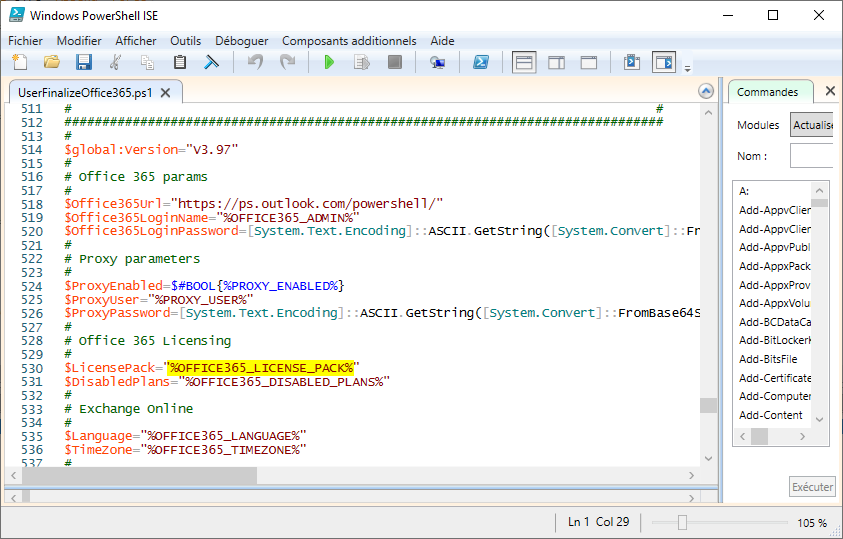Click the Stop operation square icon
Screen dimensions: 843x539
pos(395,62)
